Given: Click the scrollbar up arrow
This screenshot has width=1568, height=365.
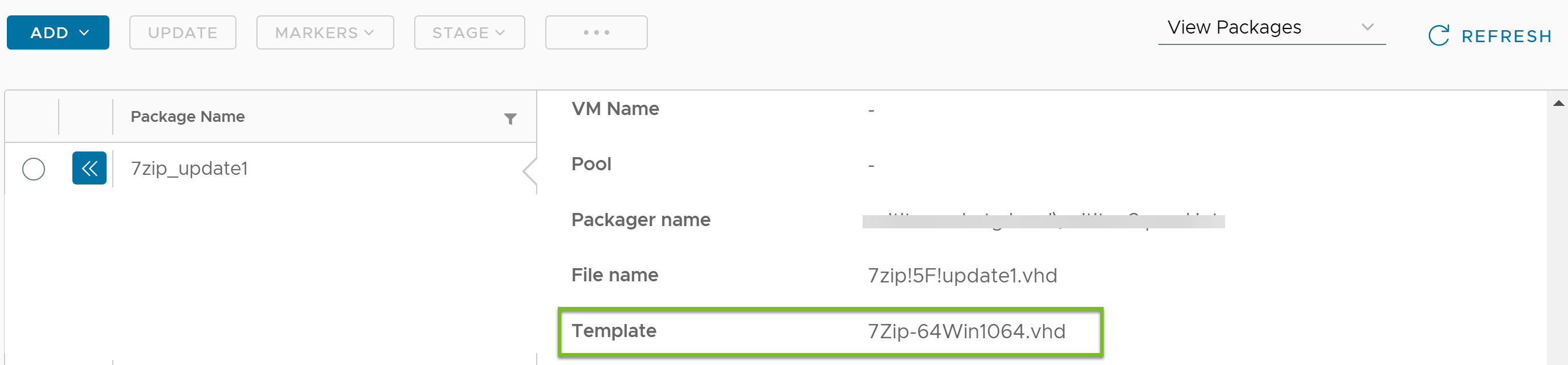Looking at the screenshot, I should coord(1558,103).
